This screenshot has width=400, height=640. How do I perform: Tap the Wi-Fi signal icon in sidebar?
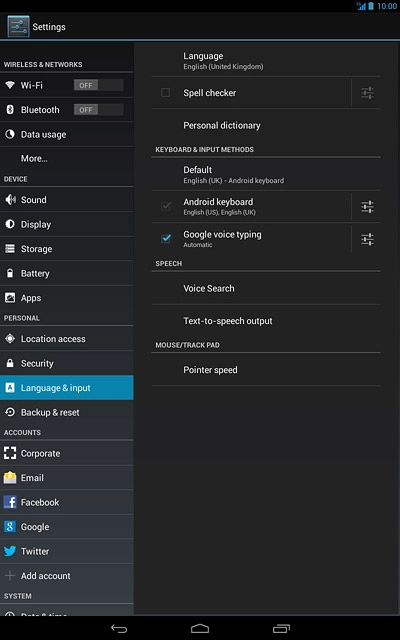10,85
